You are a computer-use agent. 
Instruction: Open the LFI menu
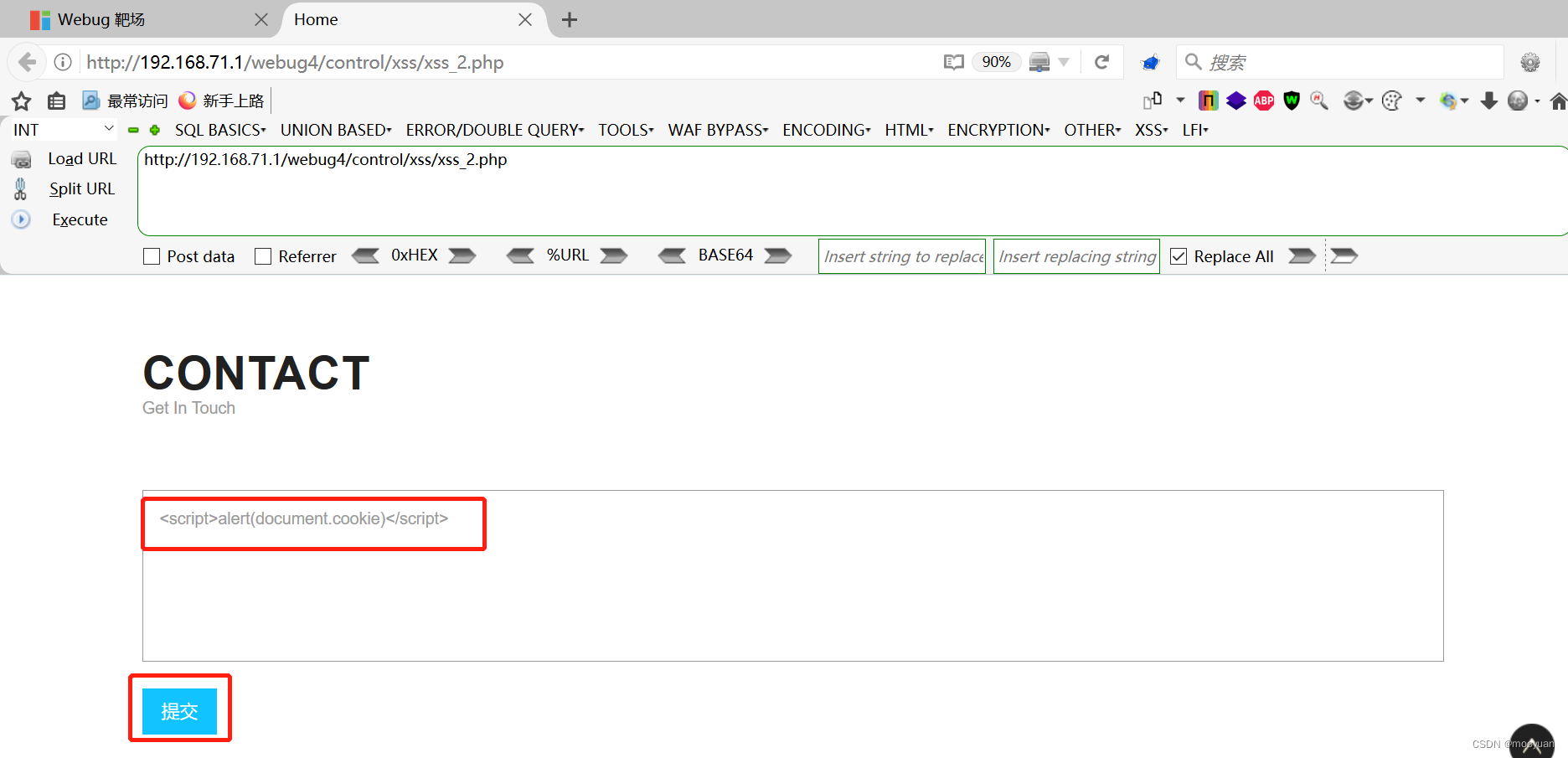pos(1195,130)
